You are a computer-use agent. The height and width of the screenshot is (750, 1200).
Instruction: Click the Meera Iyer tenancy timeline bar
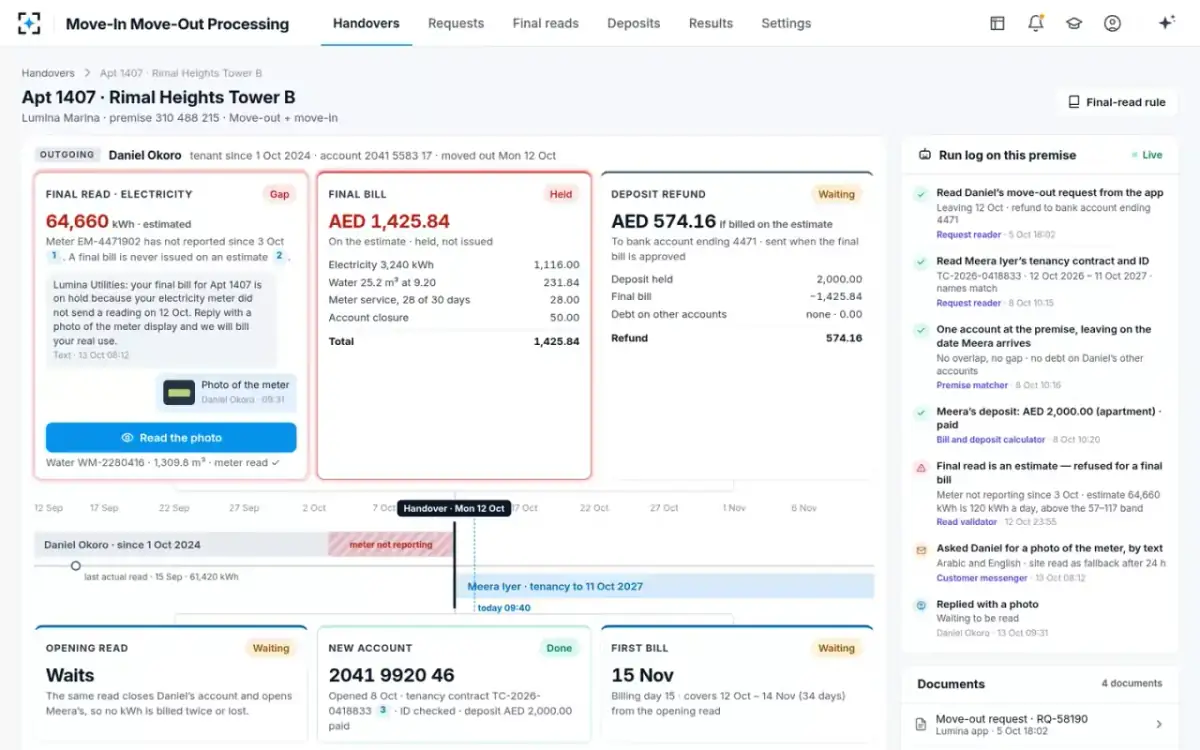[x=664, y=586]
